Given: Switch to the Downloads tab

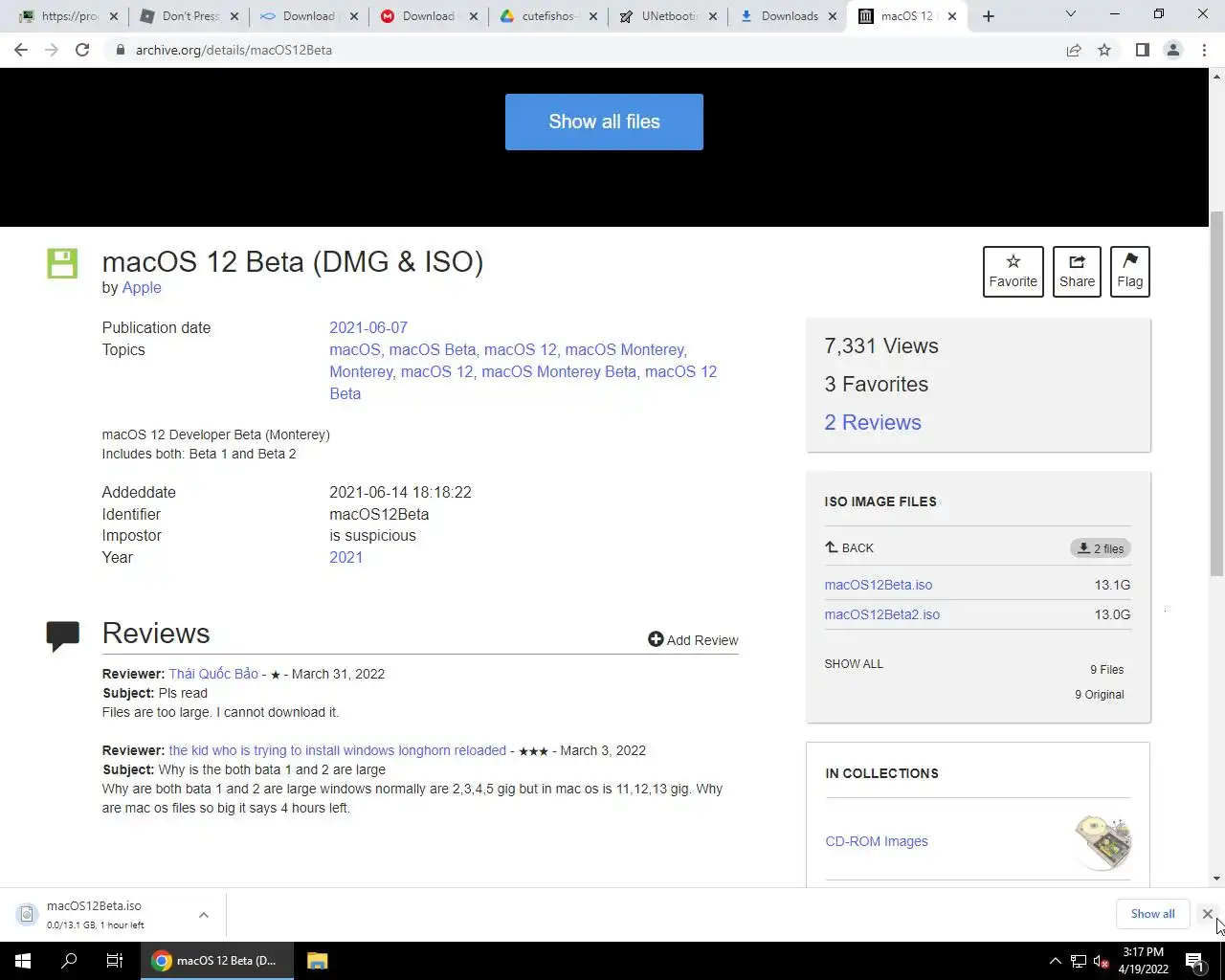Looking at the screenshot, I should (788, 16).
